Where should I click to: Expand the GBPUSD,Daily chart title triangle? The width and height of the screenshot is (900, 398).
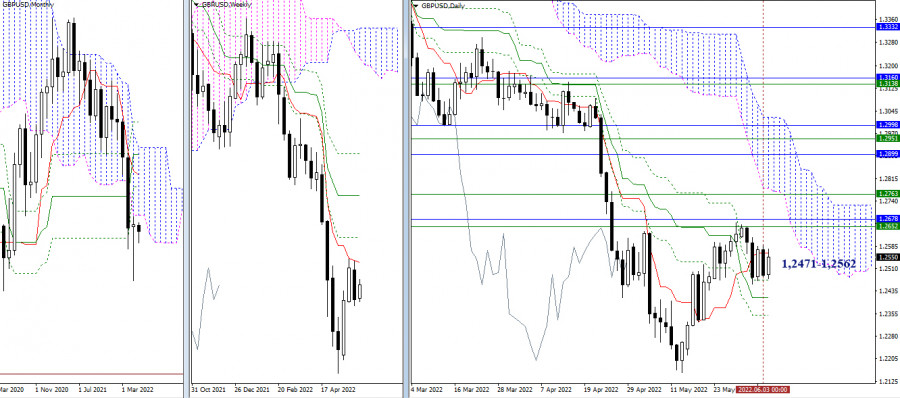click(x=416, y=5)
